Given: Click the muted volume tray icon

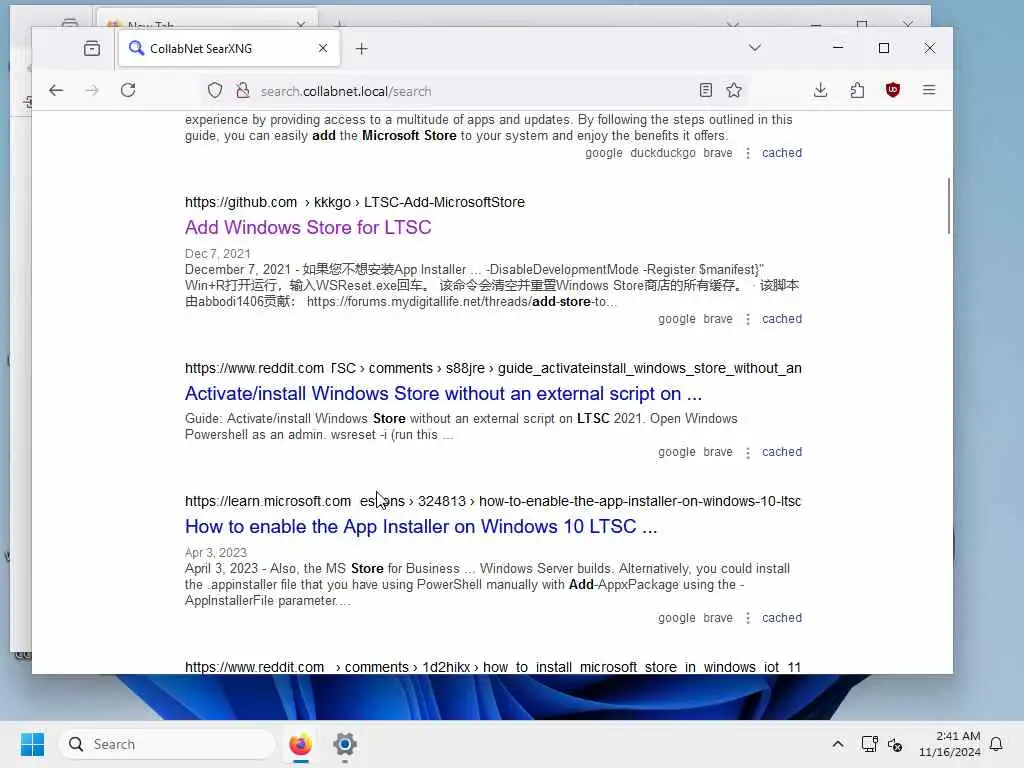Looking at the screenshot, I should coord(895,744).
